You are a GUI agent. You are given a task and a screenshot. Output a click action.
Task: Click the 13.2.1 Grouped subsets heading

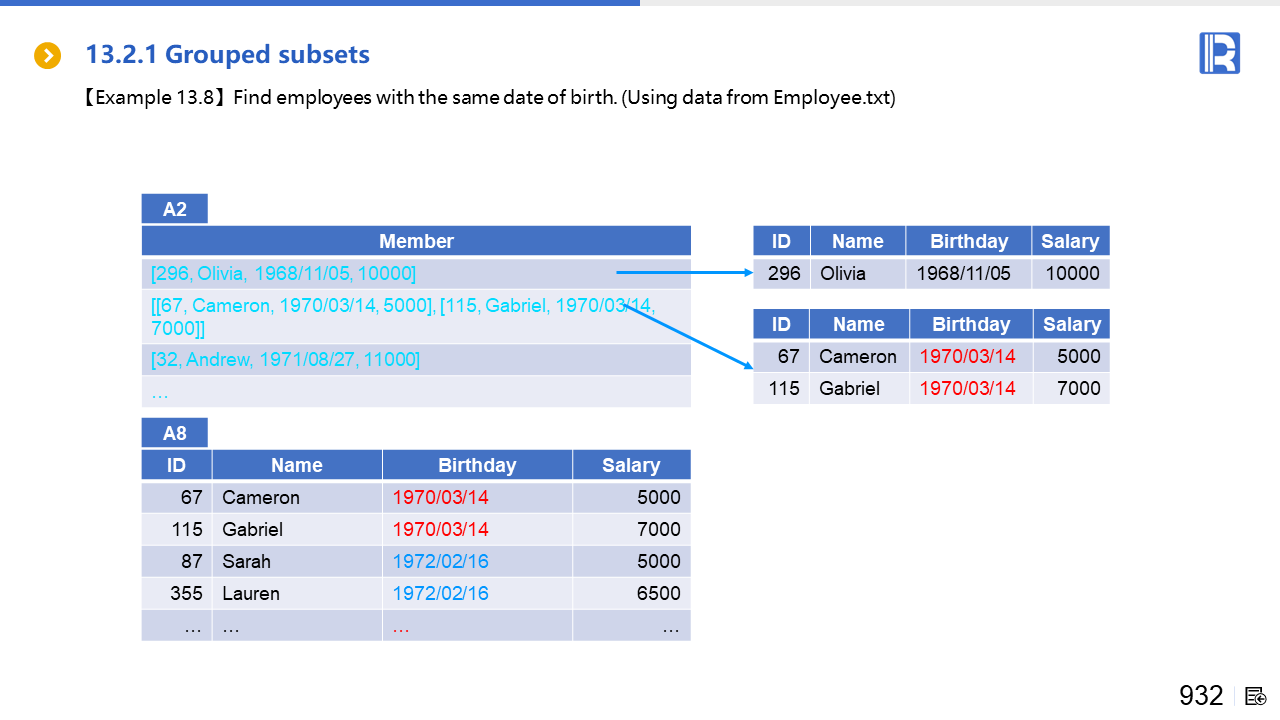click(x=228, y=55)
